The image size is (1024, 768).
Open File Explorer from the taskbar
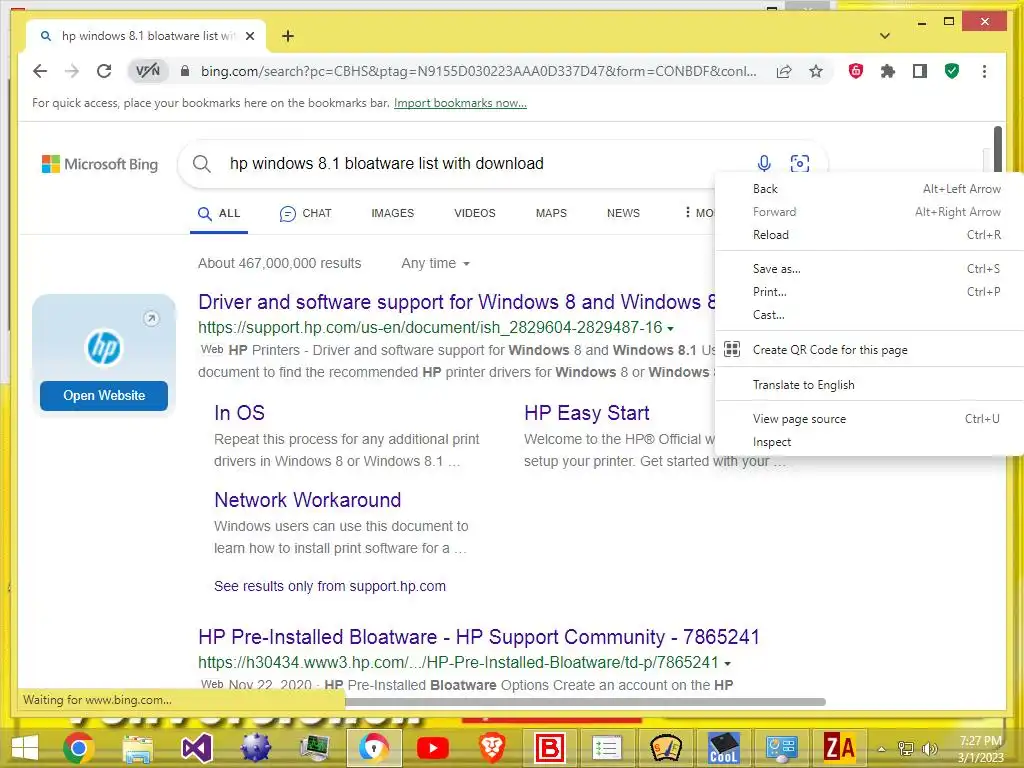point(138,748)
